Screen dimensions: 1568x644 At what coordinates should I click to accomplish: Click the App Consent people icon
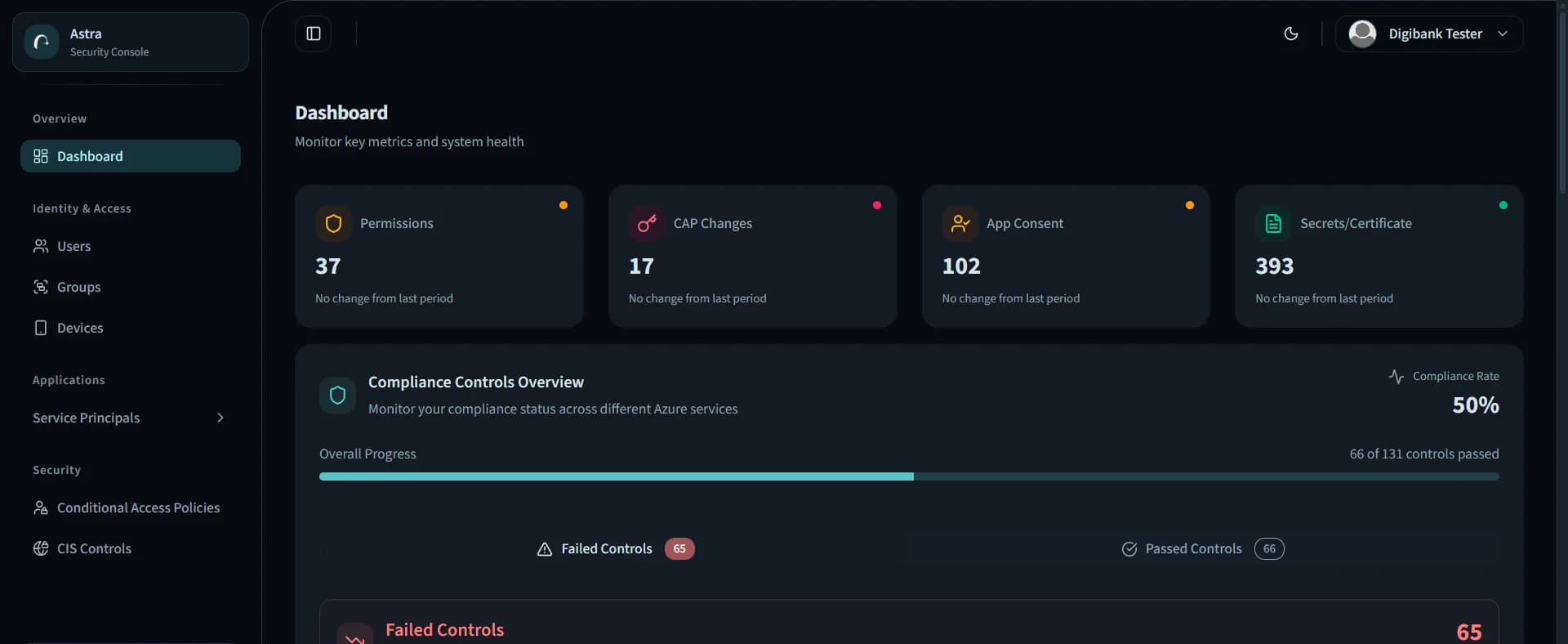pos(960,223)
